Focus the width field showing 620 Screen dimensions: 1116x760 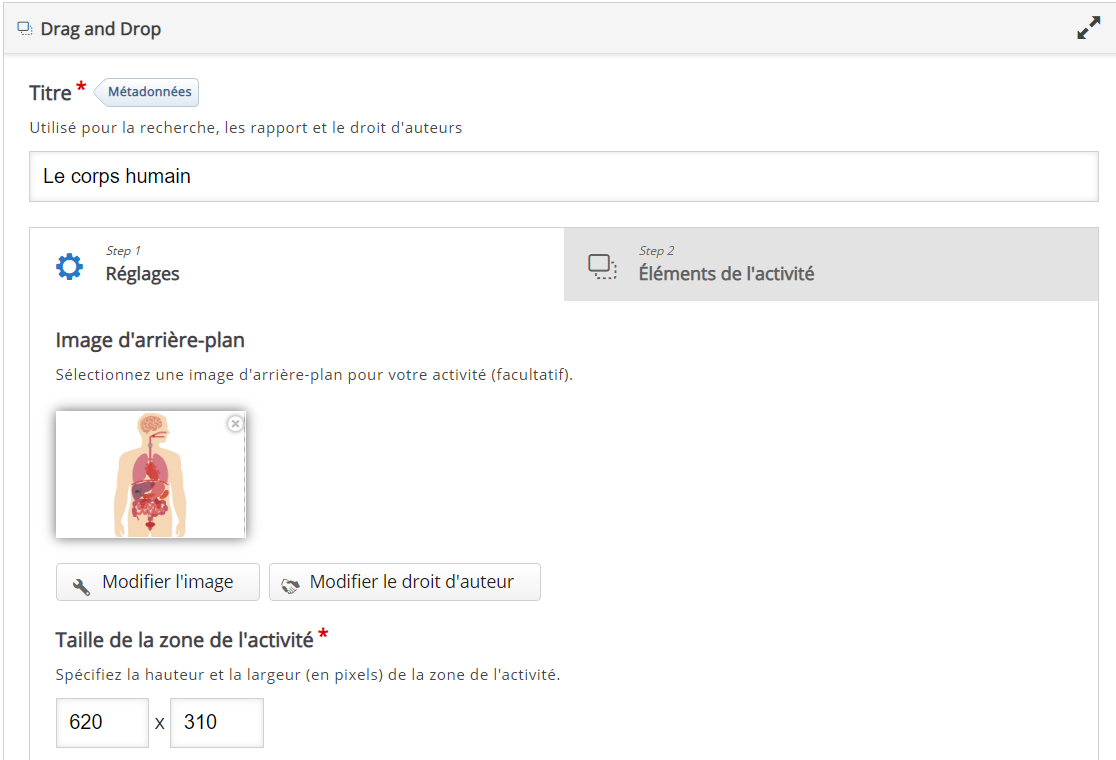tap(102, 722)
